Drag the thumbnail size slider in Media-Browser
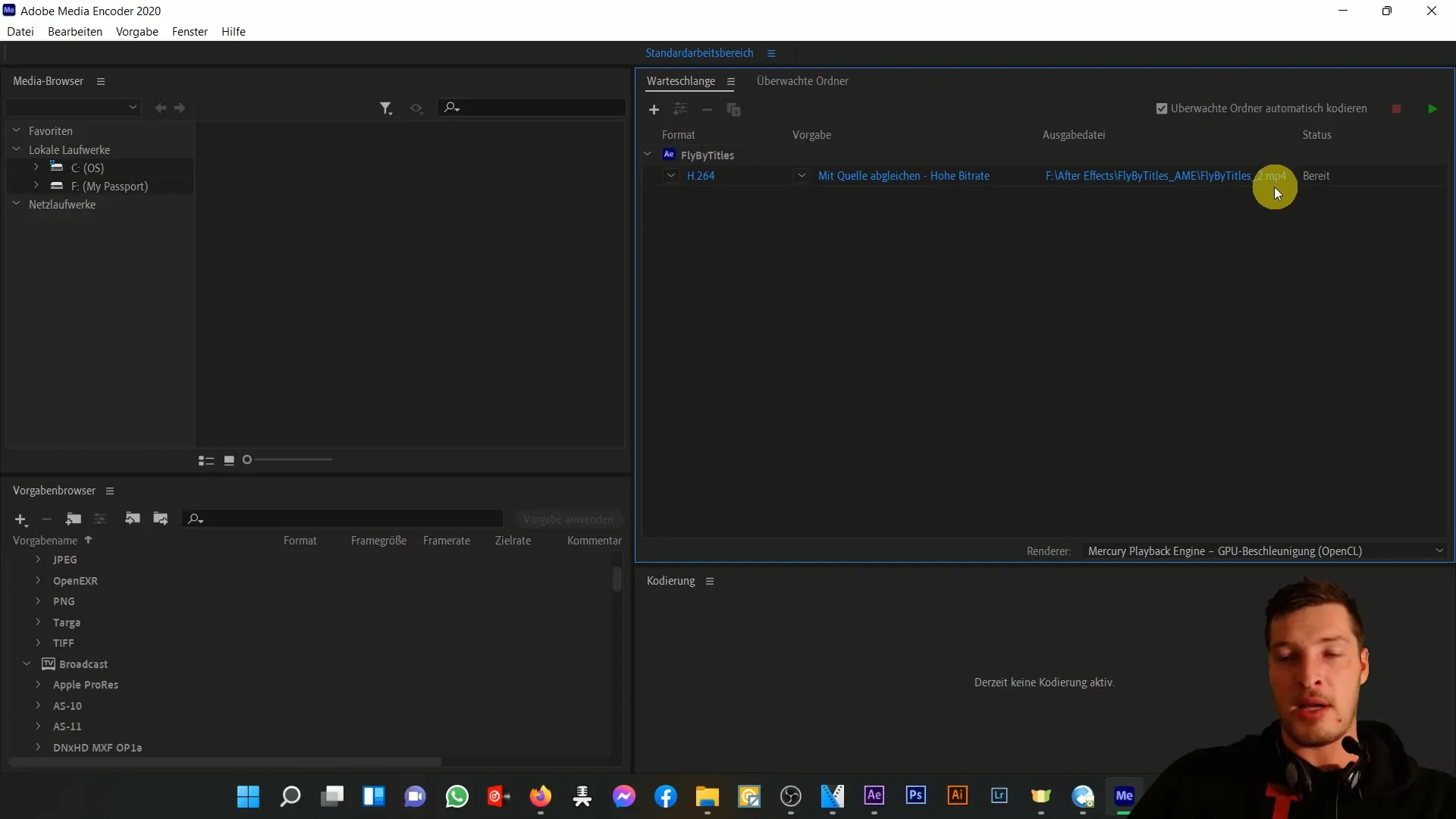The image size is (1456, 819). [247, 460]
